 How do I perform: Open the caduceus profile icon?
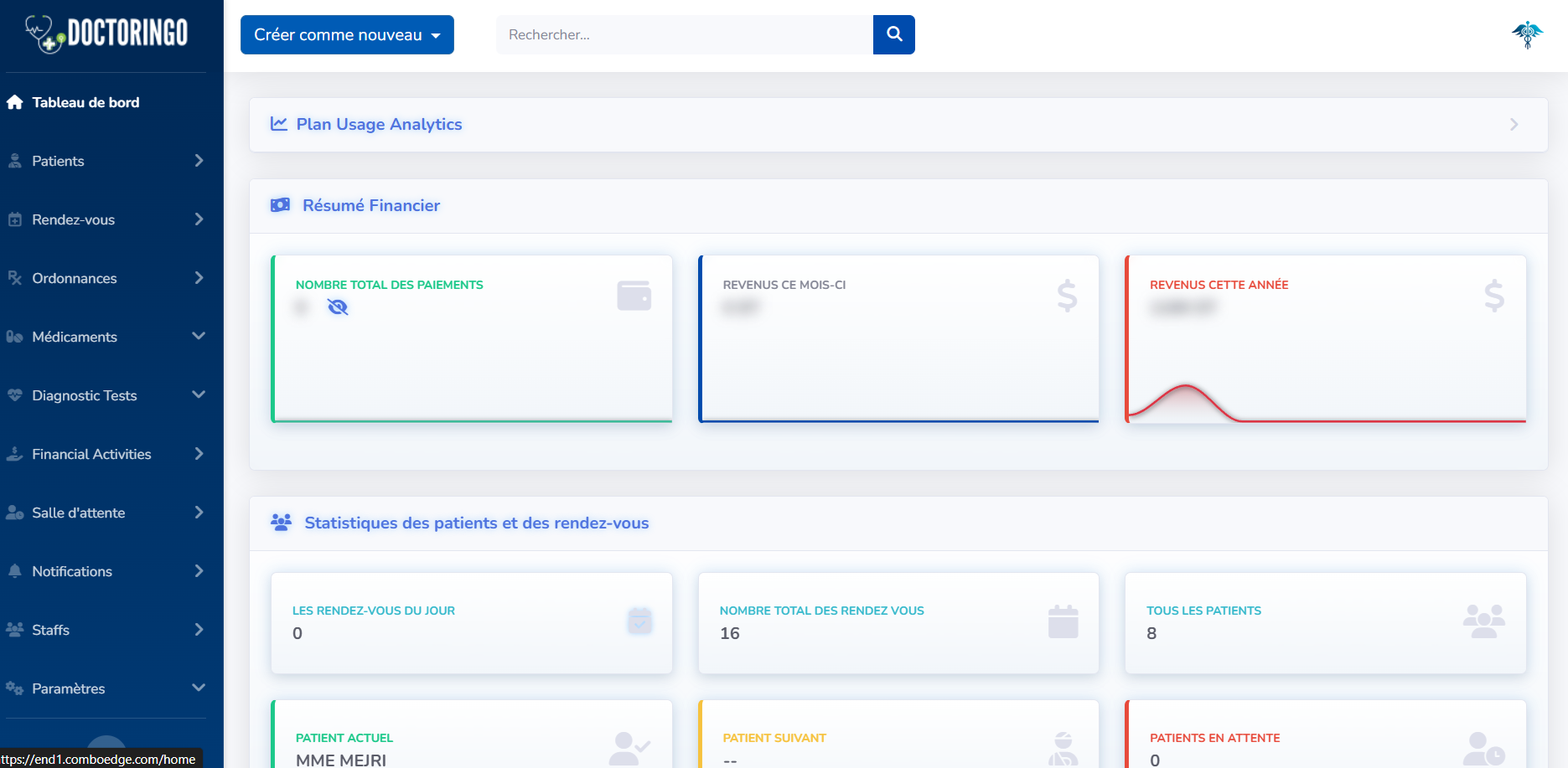[x=1527, y=34]
